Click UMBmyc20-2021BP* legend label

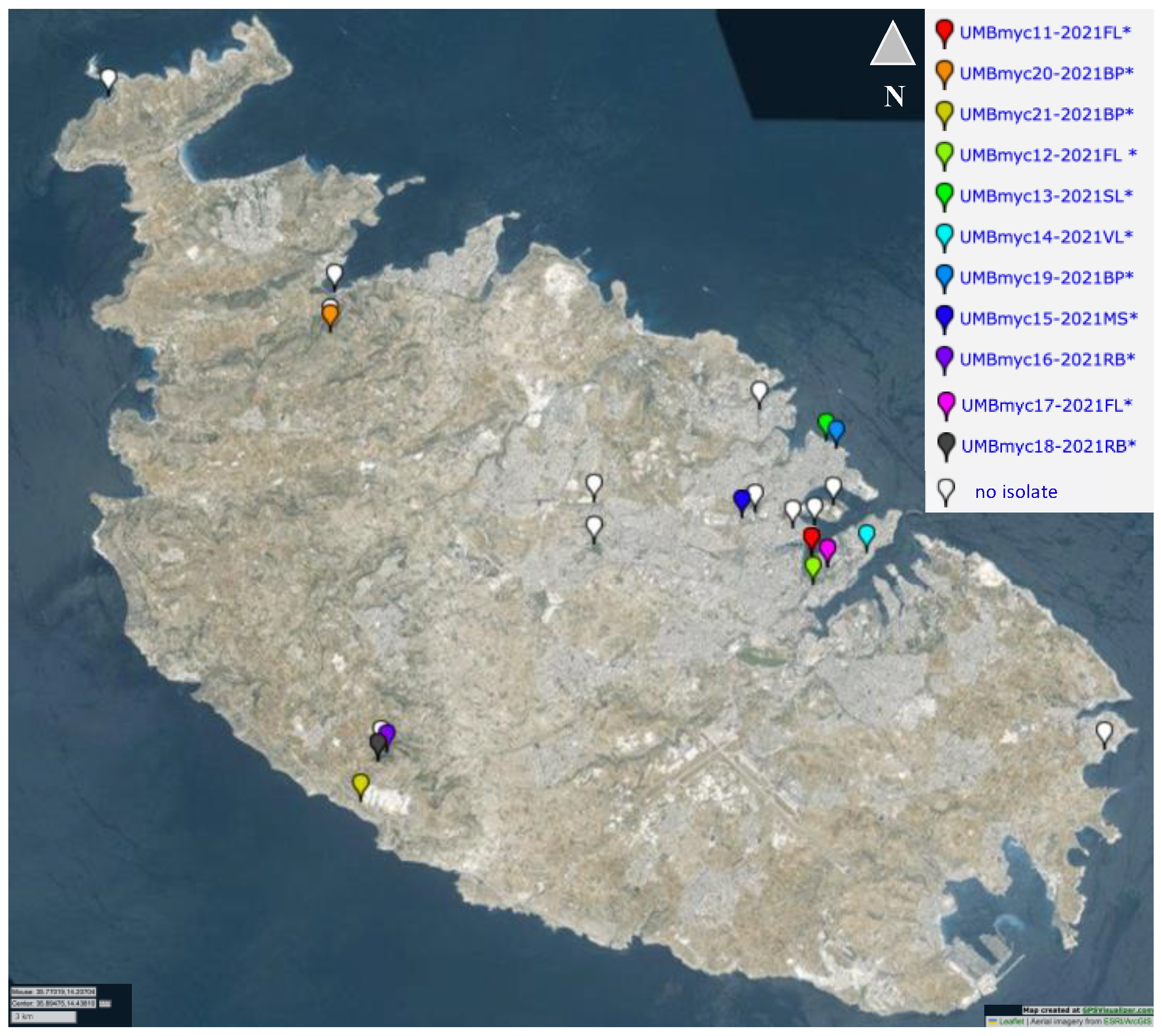click(1046, 74)
